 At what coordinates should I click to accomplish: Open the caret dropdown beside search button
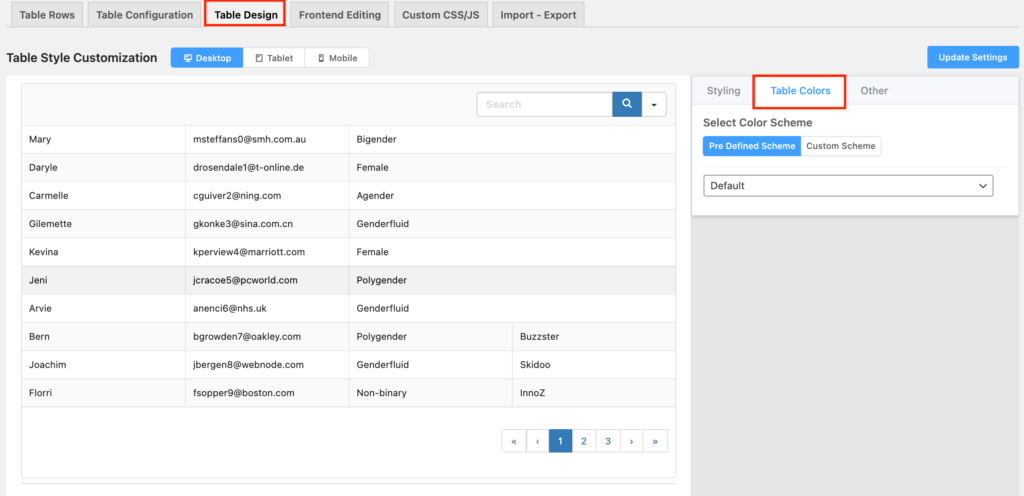654,104
